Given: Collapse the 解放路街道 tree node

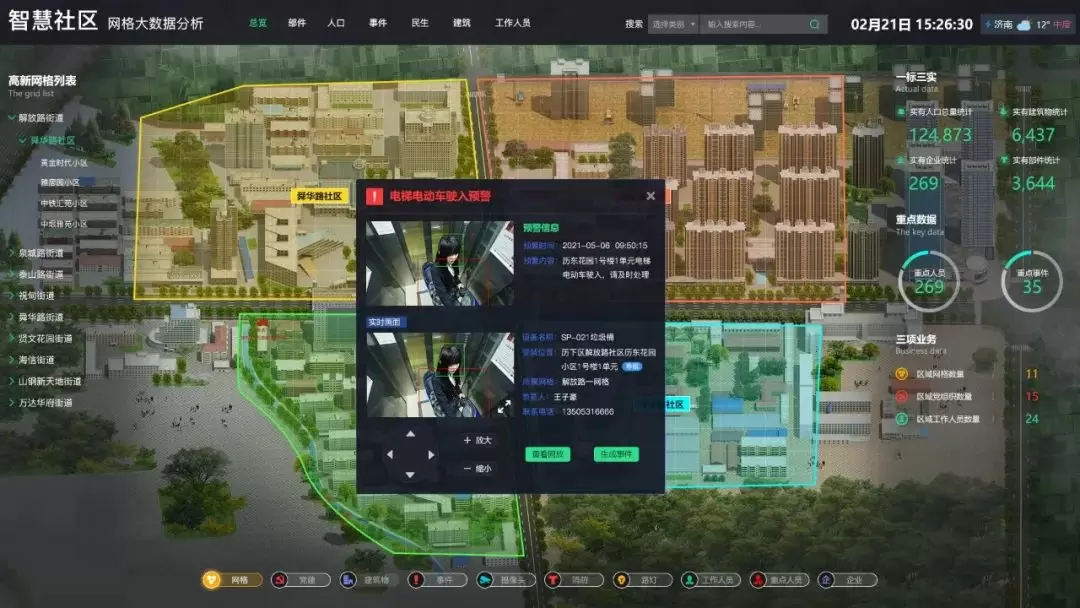Looking at the screenshot, I should tap(13, 118).
